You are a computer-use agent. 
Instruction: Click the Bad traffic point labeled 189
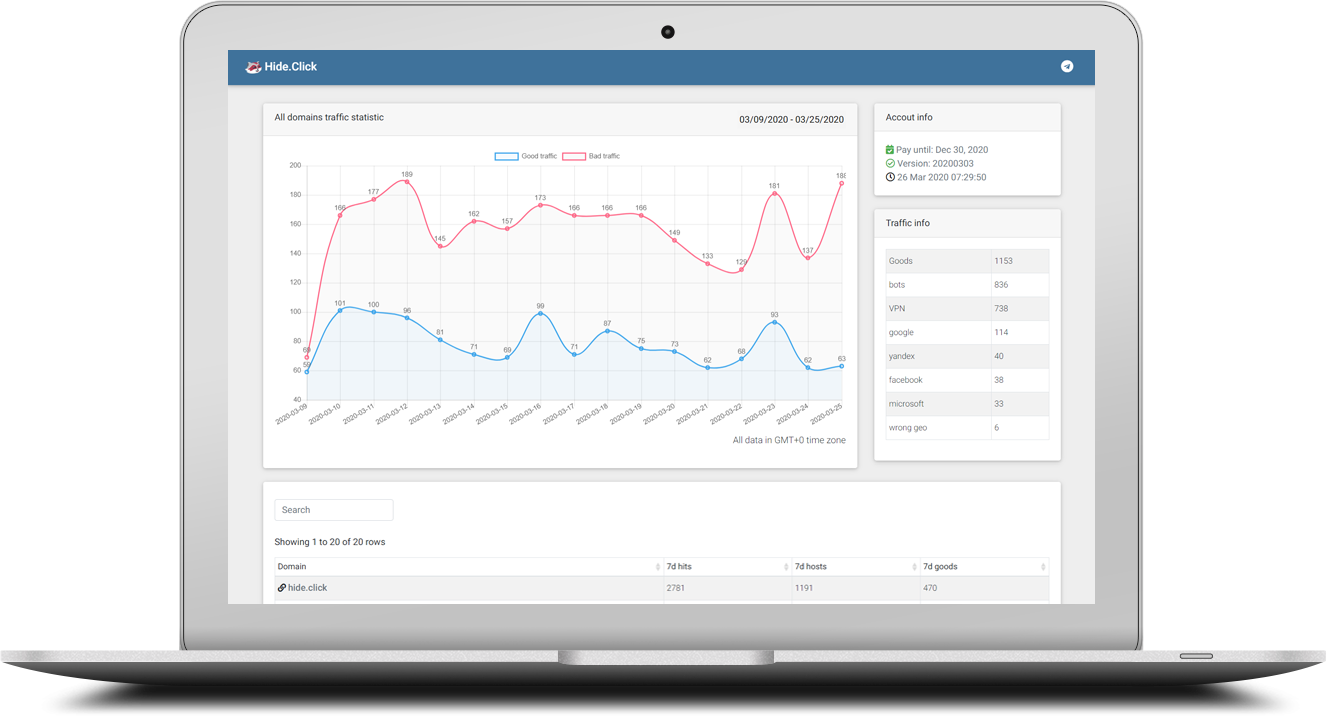(x=407, y=182)
